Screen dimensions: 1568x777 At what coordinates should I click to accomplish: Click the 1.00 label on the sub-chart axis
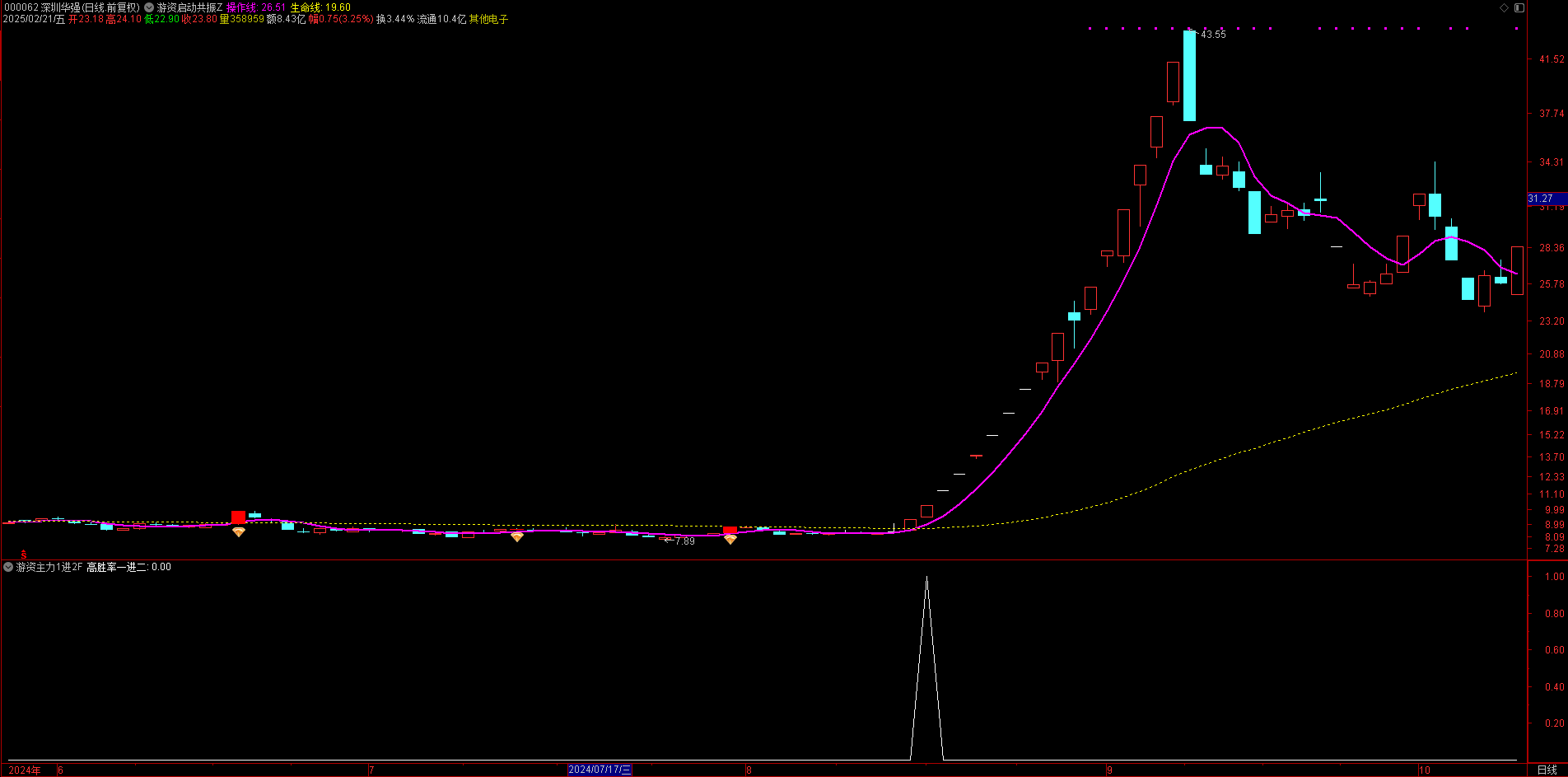1555,577
